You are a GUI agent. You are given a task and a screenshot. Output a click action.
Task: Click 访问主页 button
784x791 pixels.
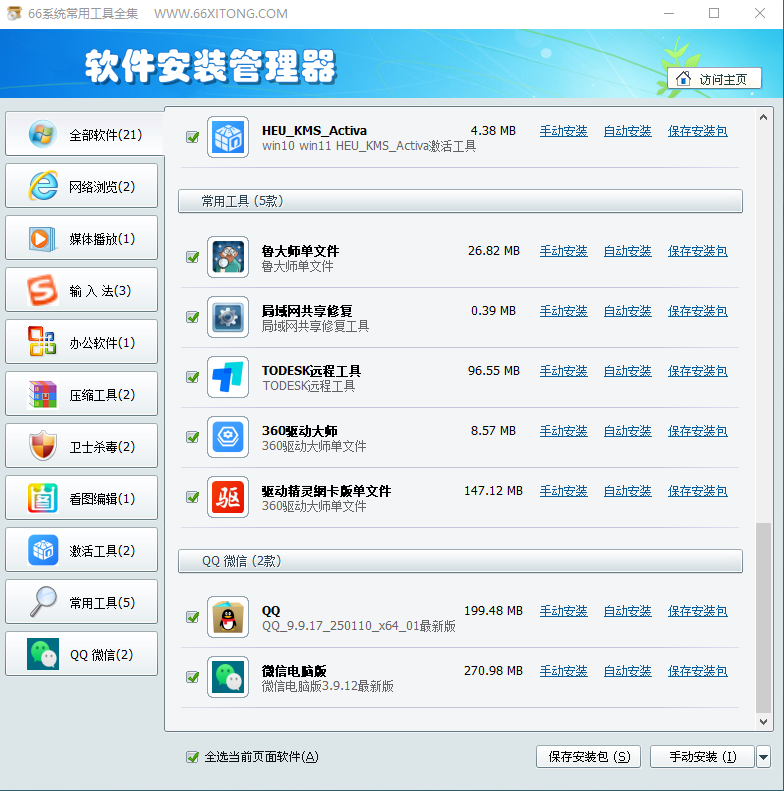pos(714,79)
